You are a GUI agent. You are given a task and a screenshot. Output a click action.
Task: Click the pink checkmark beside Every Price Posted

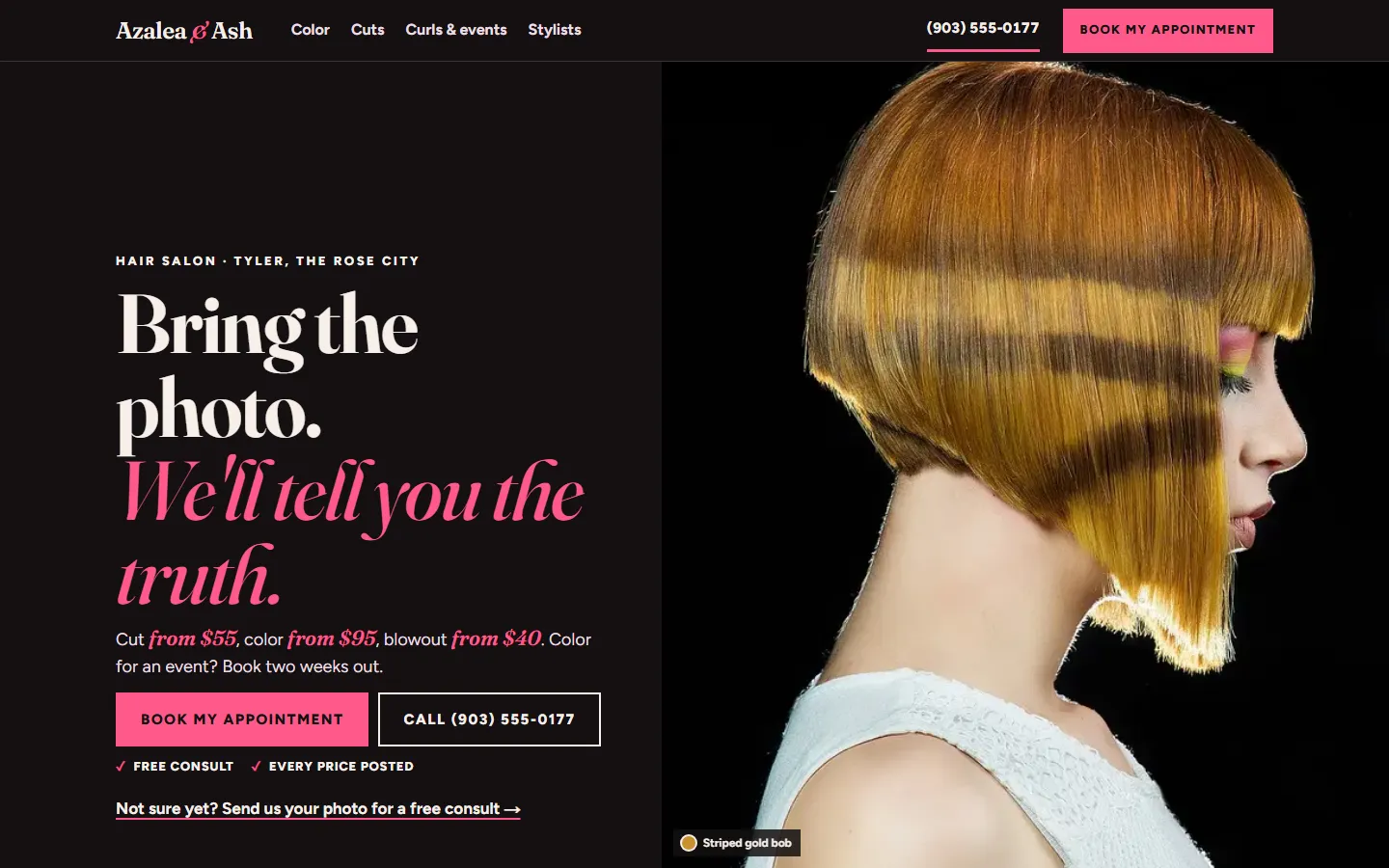coord(256,767)
